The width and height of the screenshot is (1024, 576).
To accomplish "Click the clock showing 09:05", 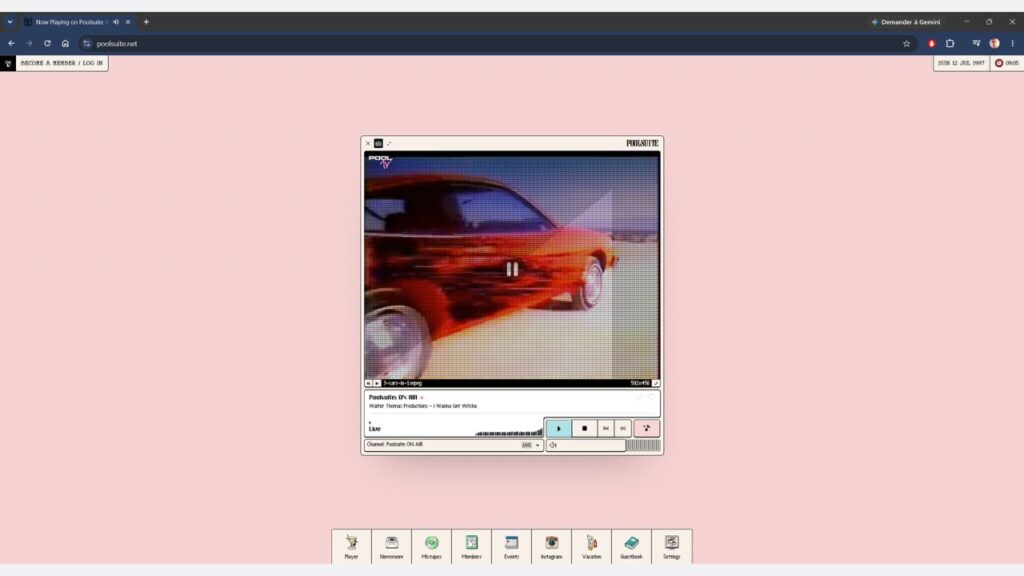I will pos(1006,63).
